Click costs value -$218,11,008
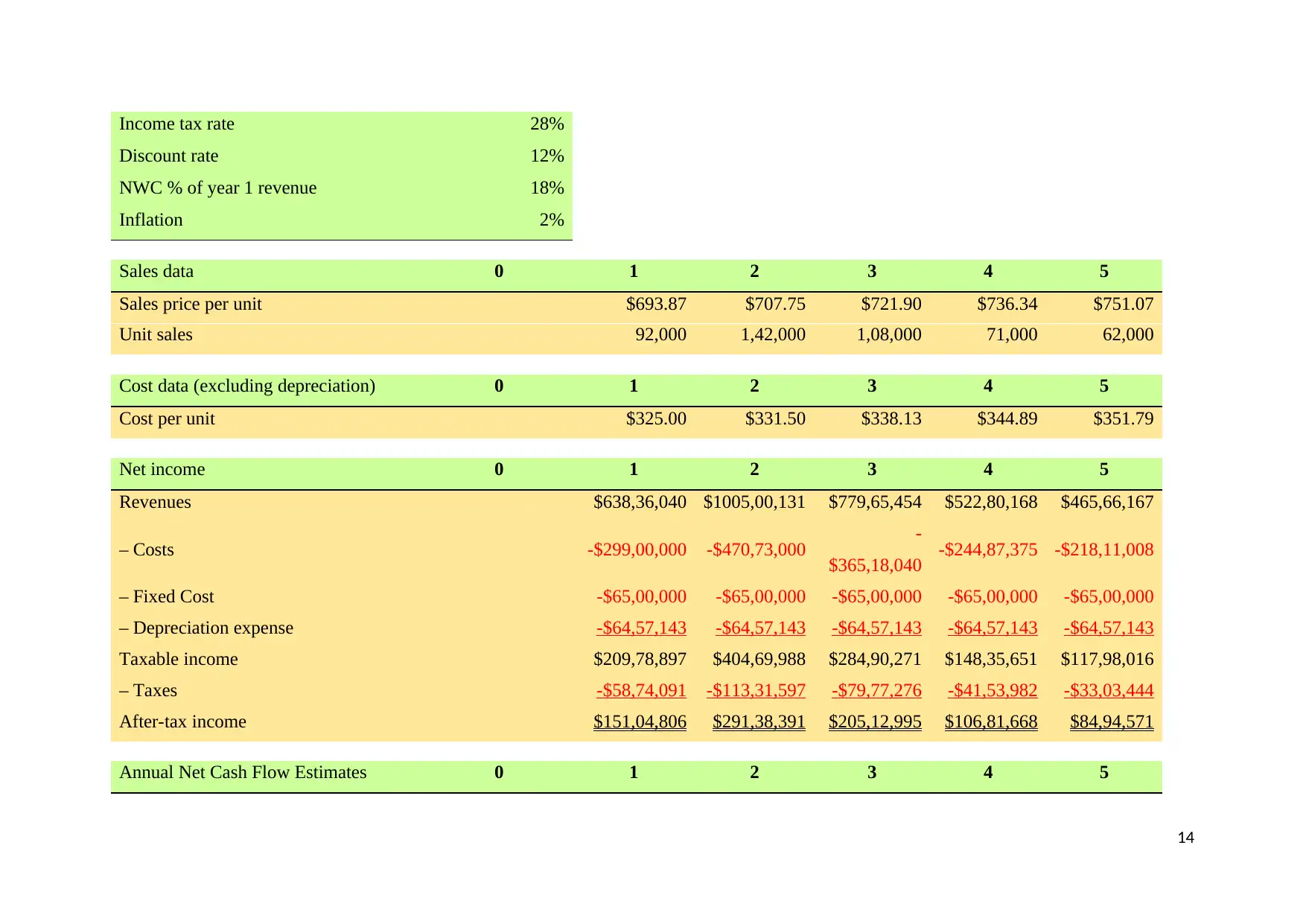 tap(1103, 549)
